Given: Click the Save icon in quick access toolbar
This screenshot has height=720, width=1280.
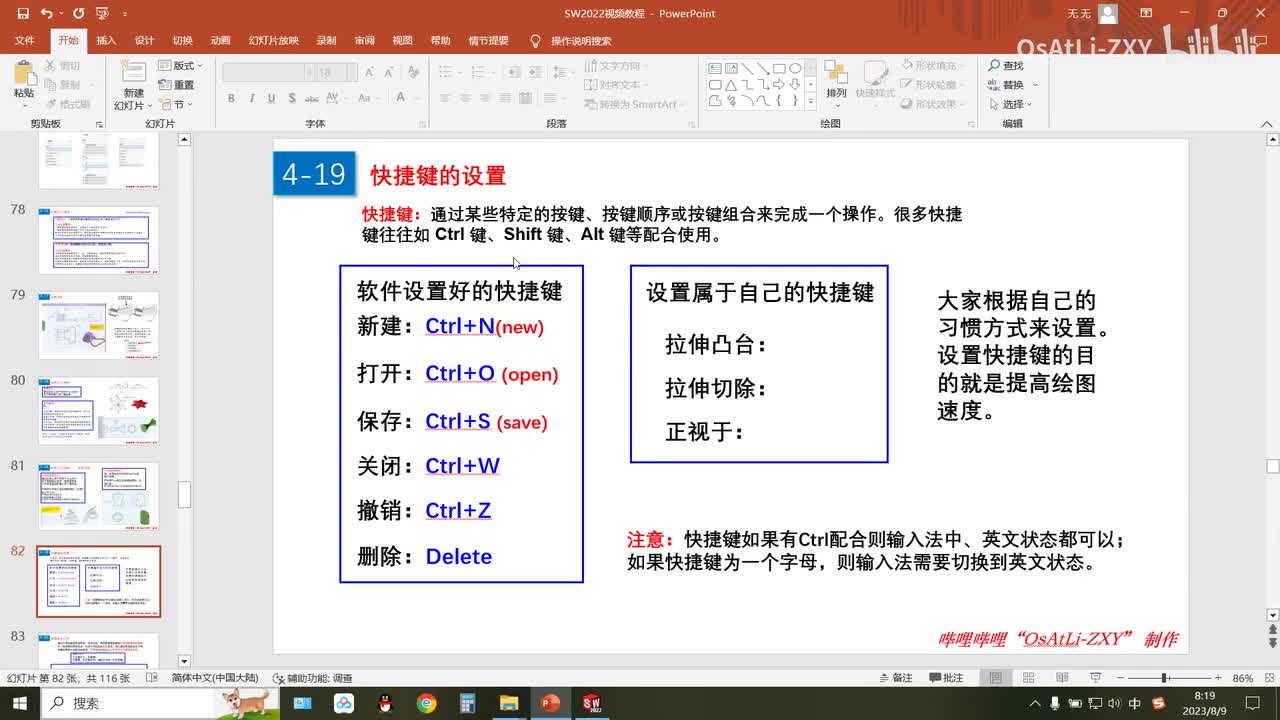Looking at the screenshot, I should [22, 14].
